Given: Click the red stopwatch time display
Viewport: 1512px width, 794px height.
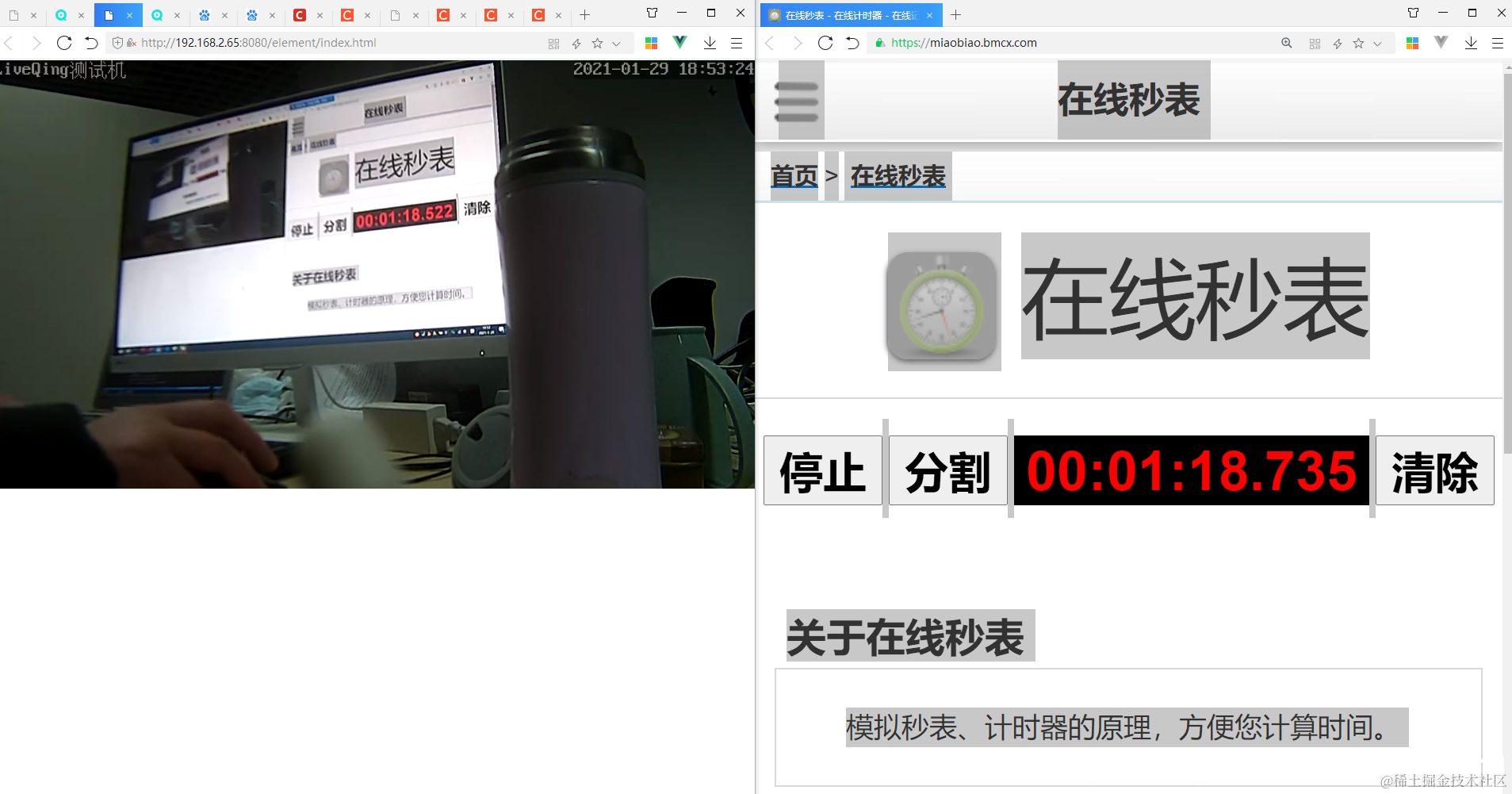Looking at the screenshot, I should tap(1190, 470).
